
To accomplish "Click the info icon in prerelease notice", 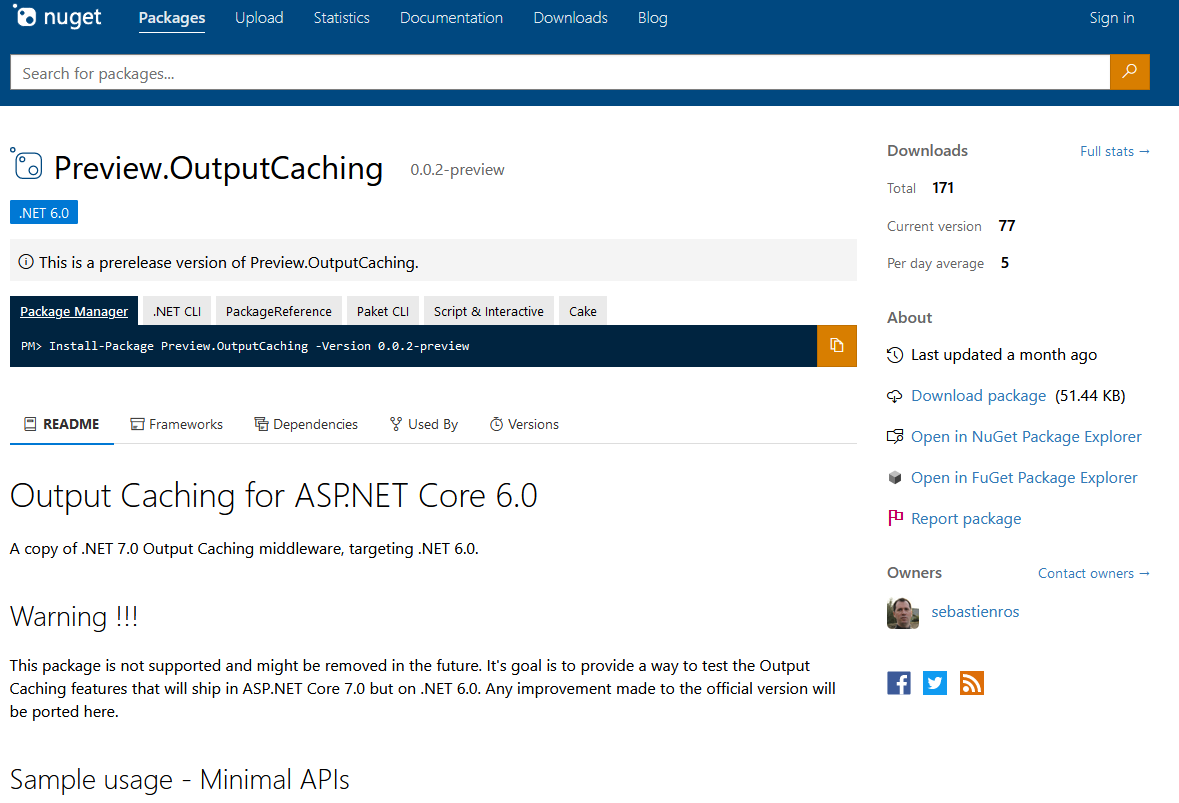I will point(26,262).
